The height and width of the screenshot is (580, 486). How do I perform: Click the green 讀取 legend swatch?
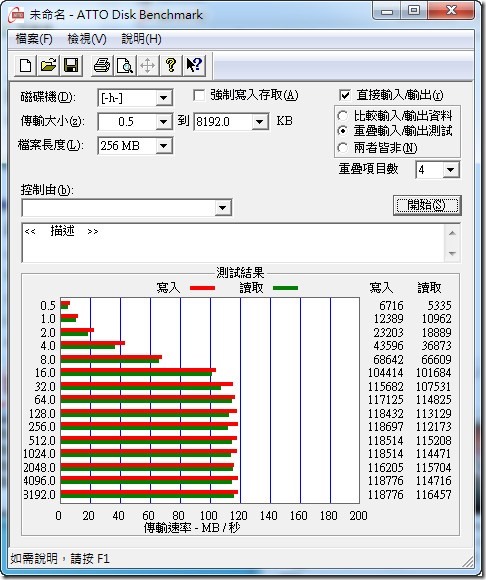coord(285,288)
